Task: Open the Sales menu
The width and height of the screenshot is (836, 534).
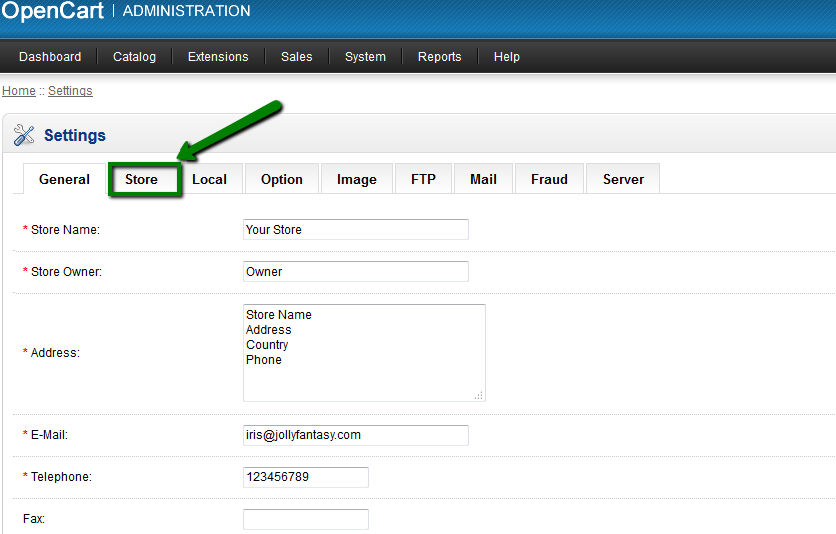Action: click(296, 56)
